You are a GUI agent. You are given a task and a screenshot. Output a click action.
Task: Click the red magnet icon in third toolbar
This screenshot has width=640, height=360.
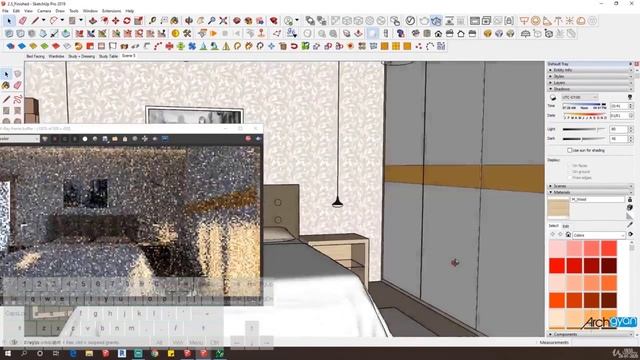294,46
